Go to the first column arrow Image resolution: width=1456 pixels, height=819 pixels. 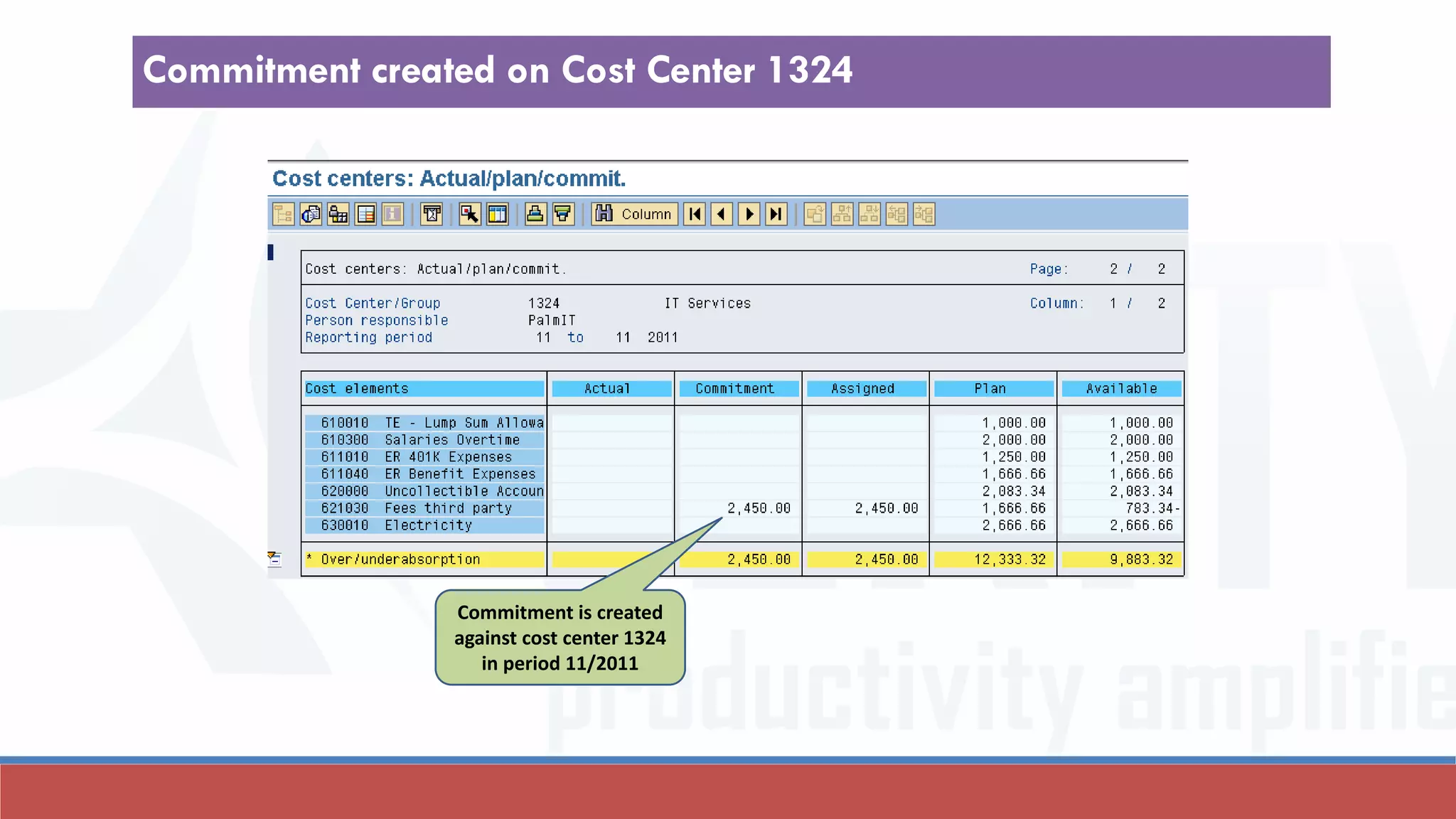[x=695, y=214]
